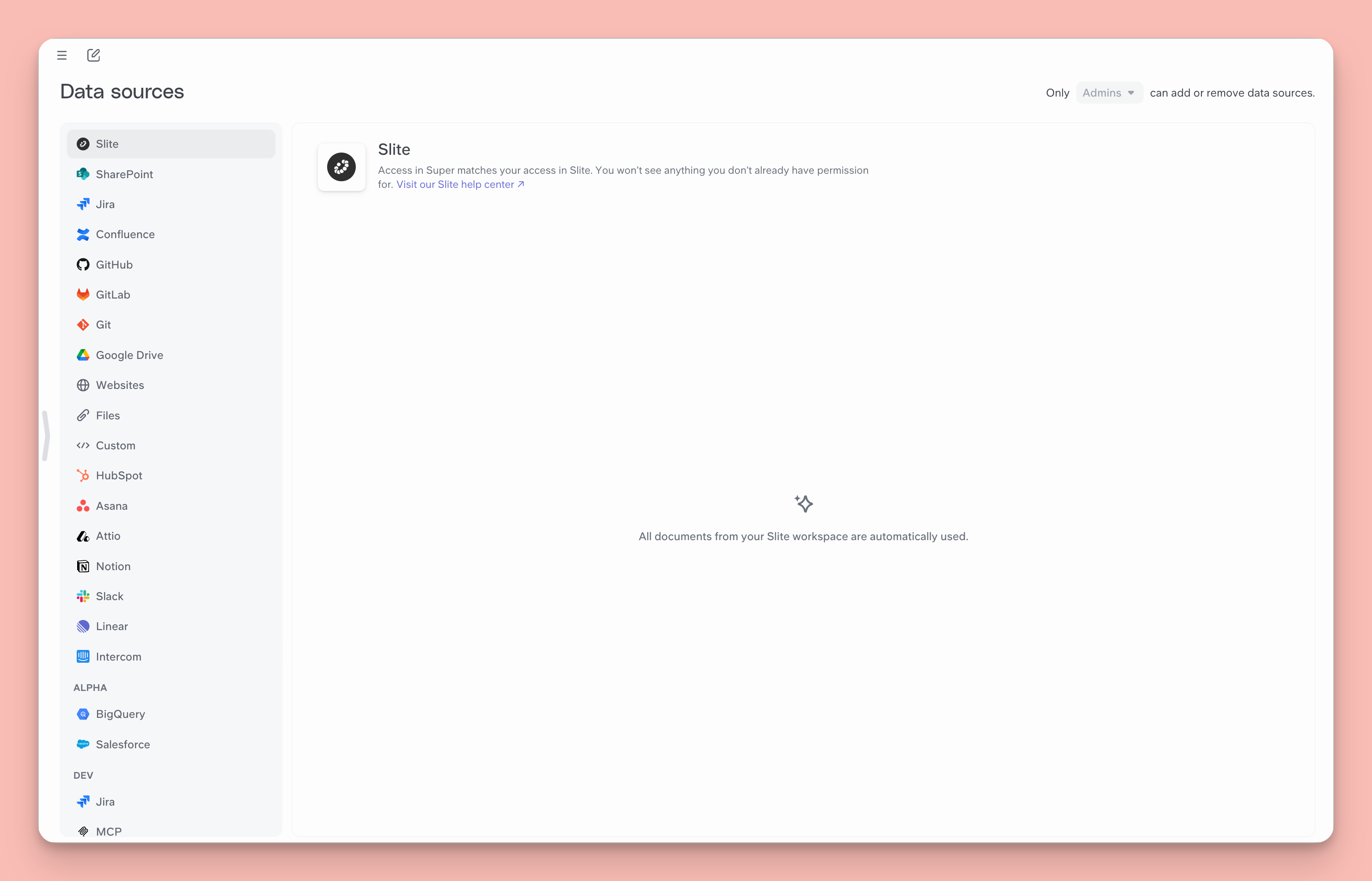Select Slite in the data sources list
The image size is (1372, 881).
point(171,144)
